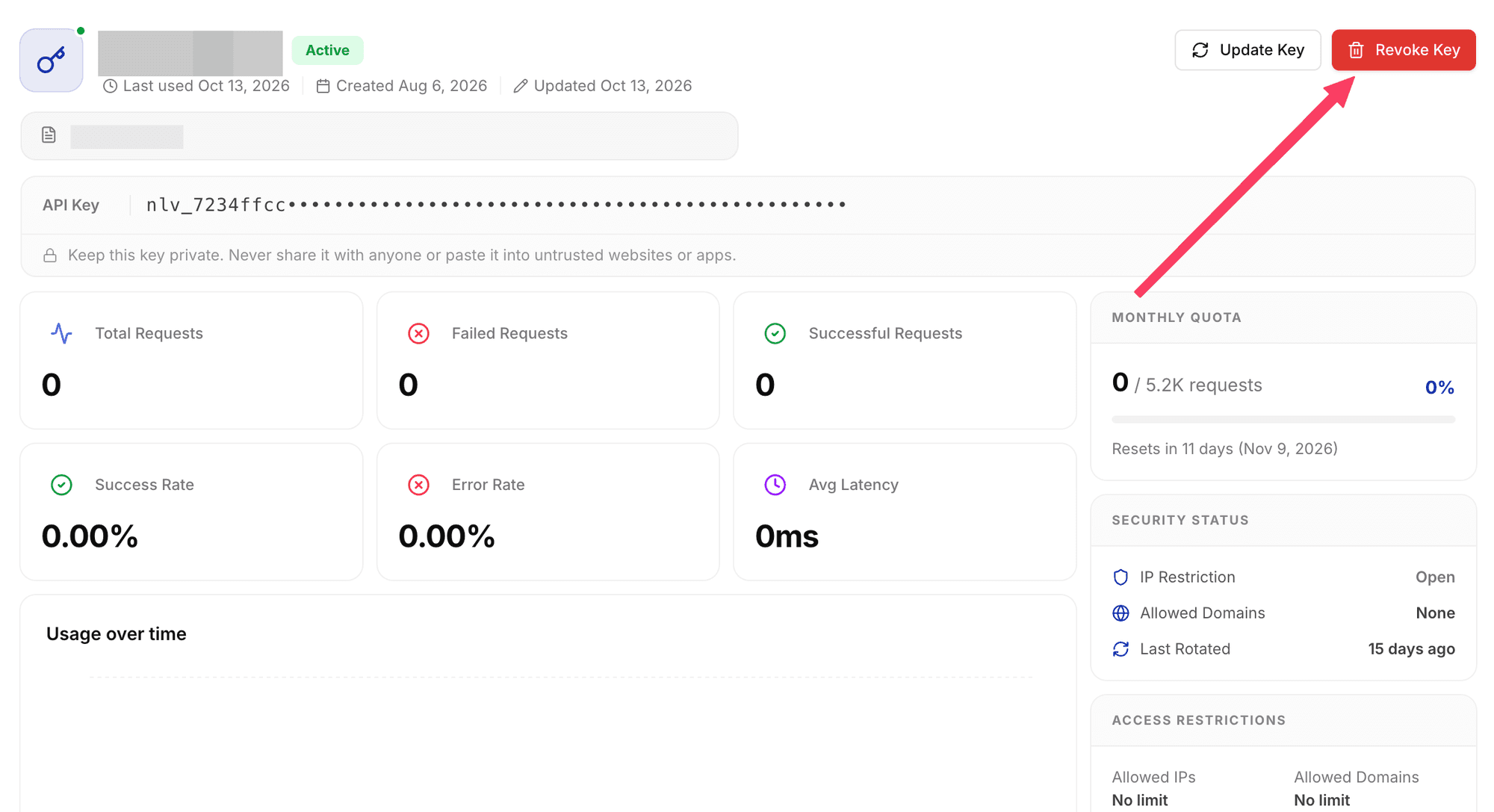The image size is (1494, 812).
Task: Click the 'Open' IP Restriction value
Action: pos(1435,577)
